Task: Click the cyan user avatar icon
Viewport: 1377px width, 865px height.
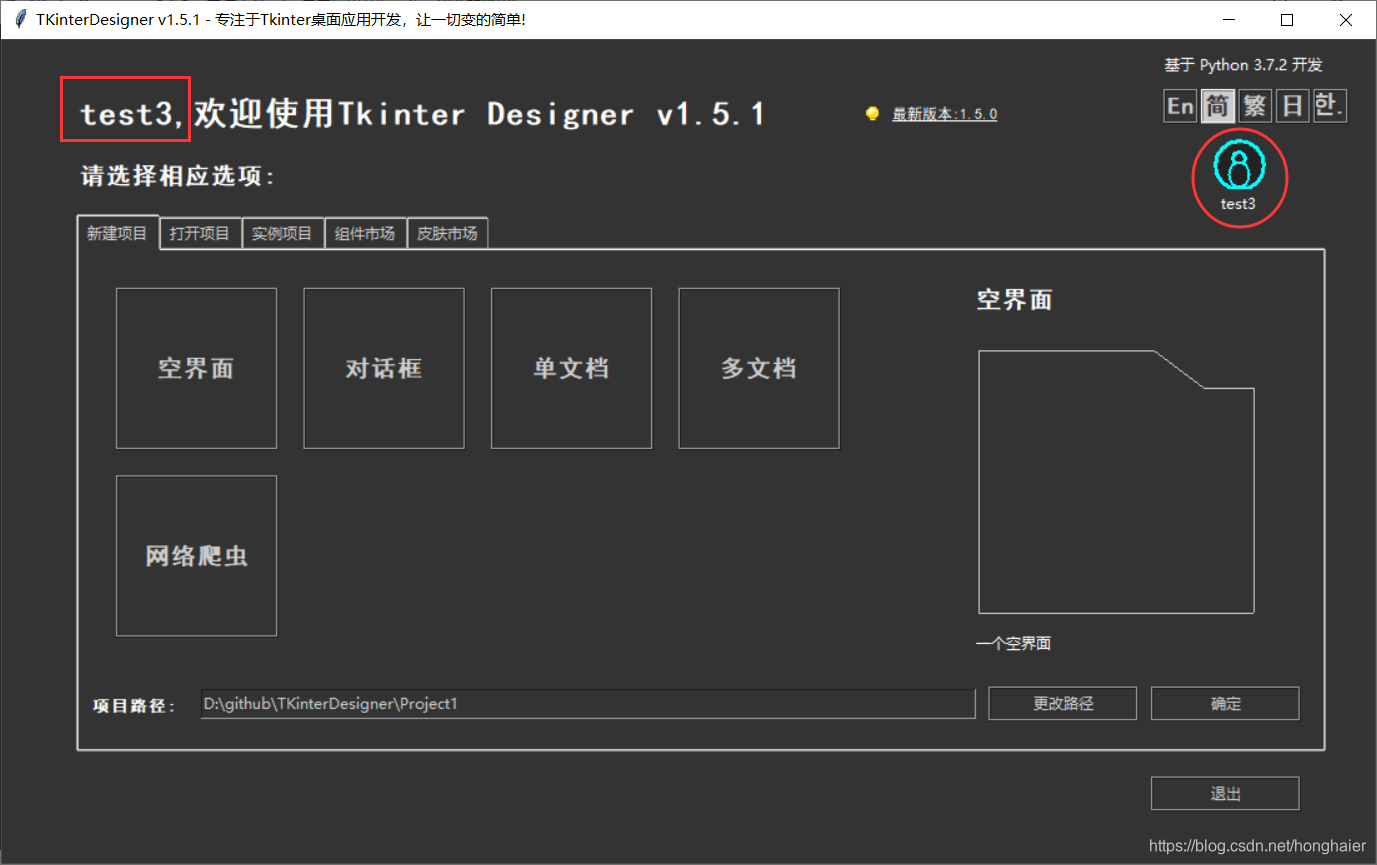Action: coord(1239,167)
